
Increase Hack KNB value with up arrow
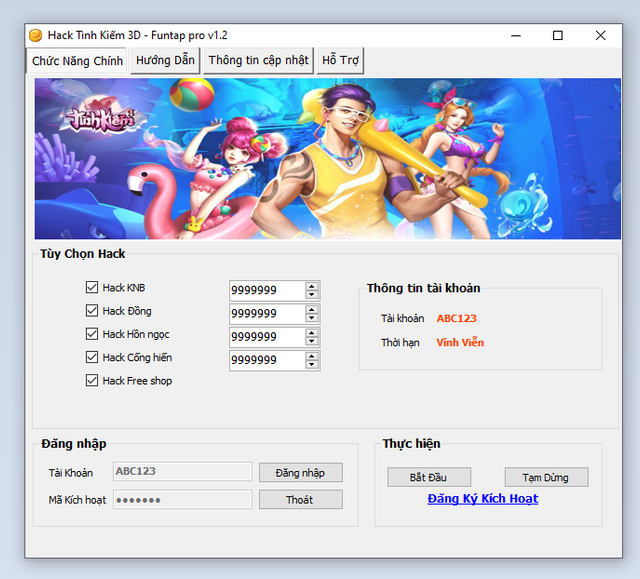(312, 286)
